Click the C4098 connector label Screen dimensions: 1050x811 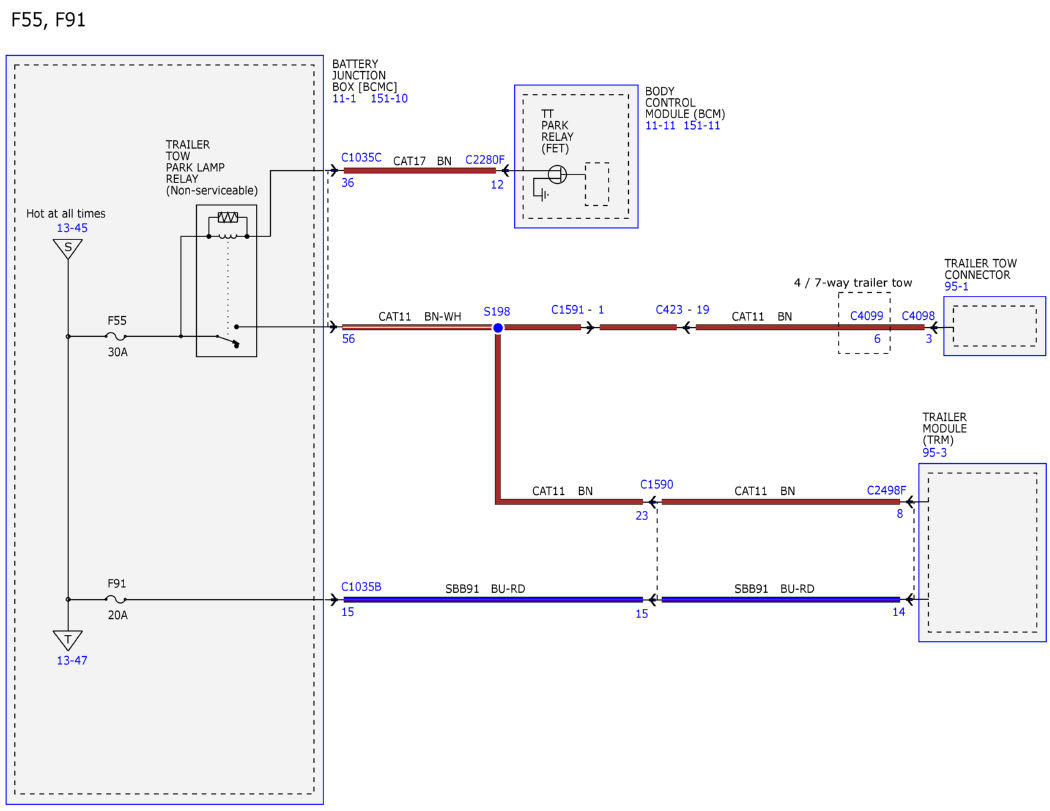pyautogui.click(x=918, y=315)
